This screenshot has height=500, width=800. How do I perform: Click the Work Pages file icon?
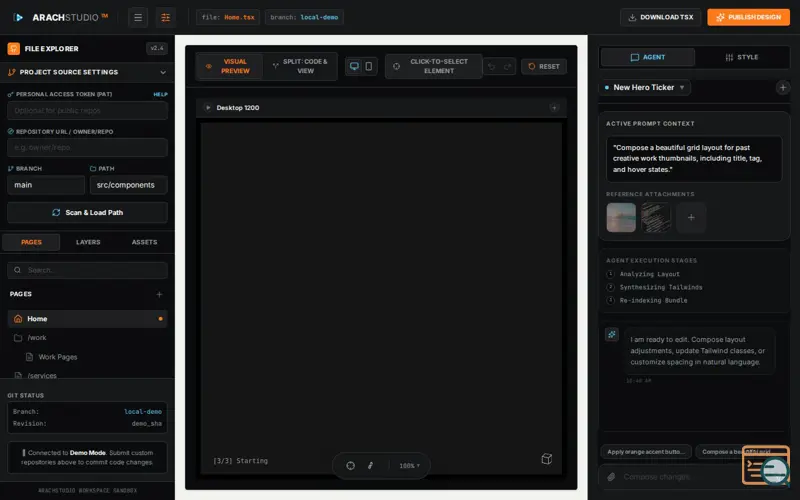click(30, 357)
